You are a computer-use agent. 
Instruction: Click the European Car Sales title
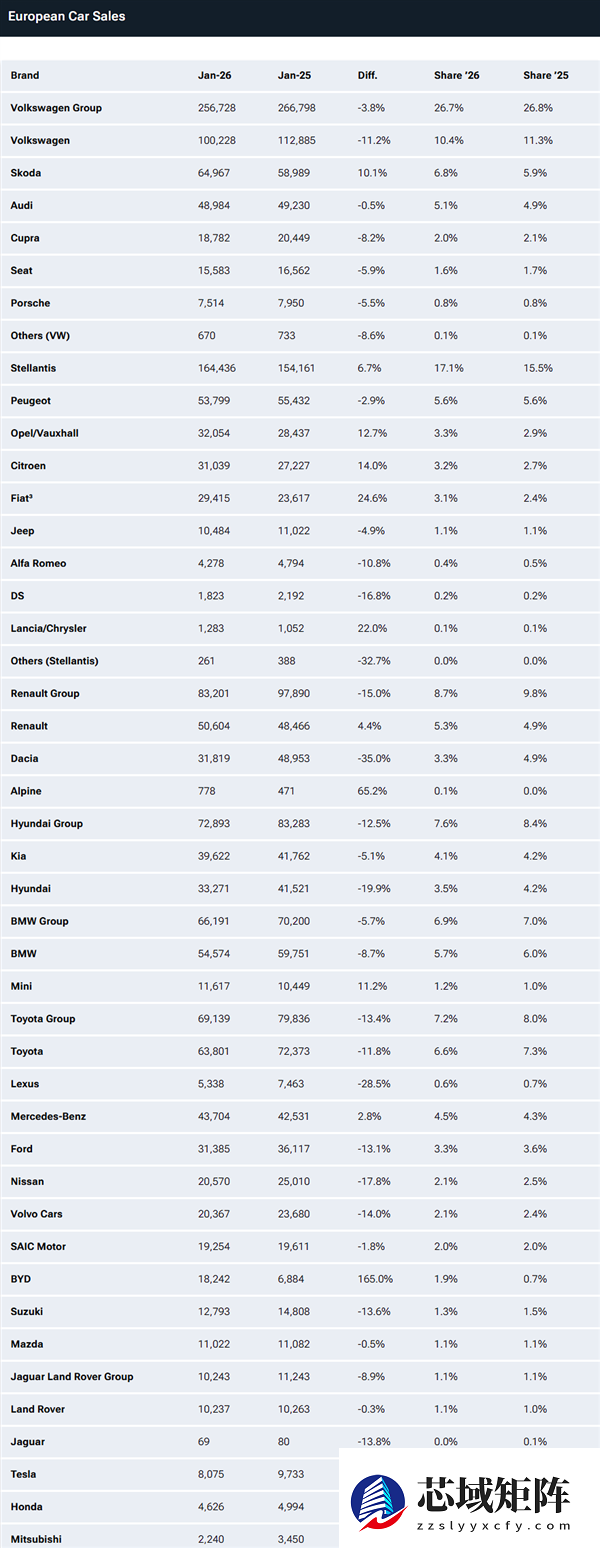click(x=67, y=16)
